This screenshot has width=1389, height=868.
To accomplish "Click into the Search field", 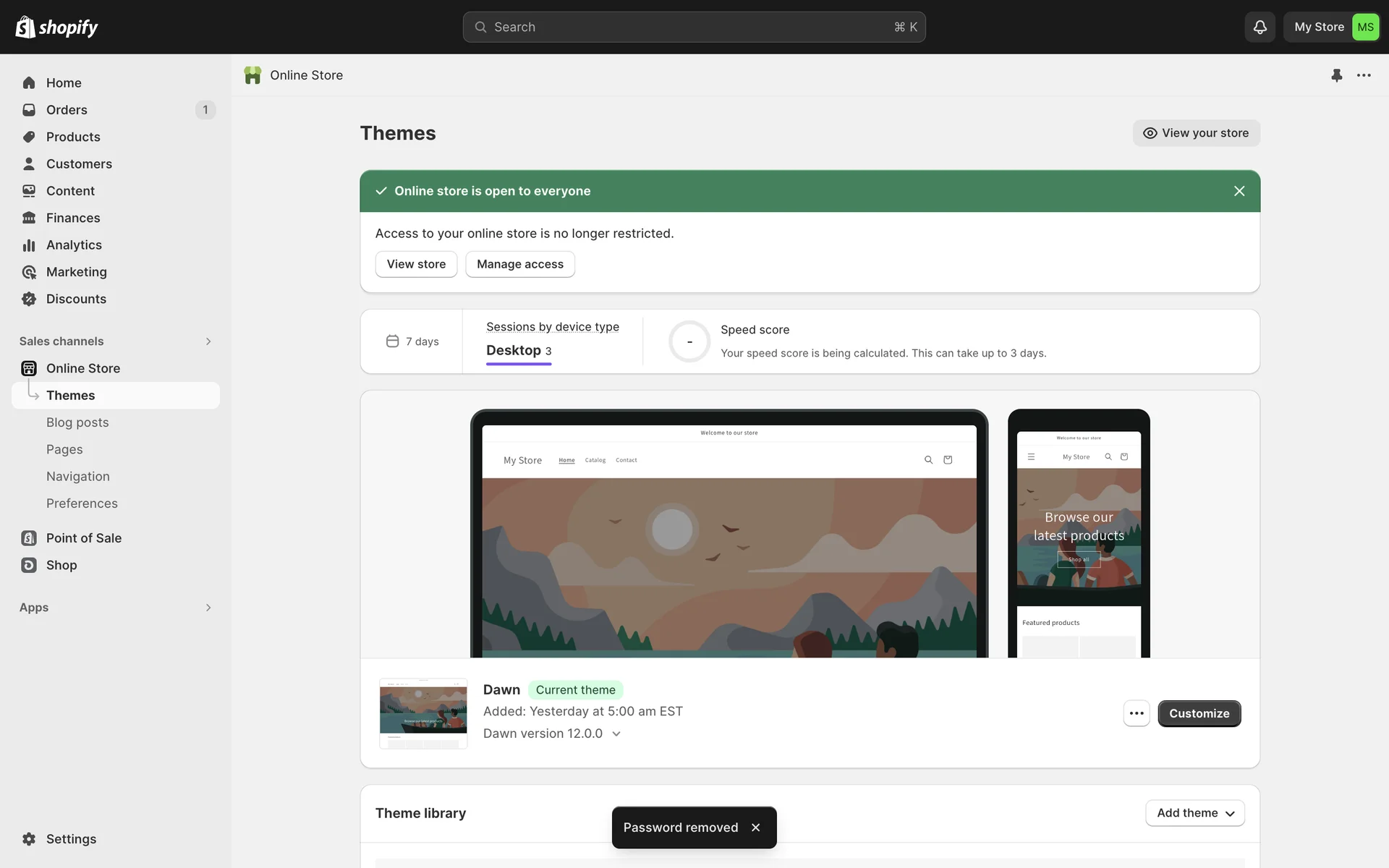I will tap(693, 27).
